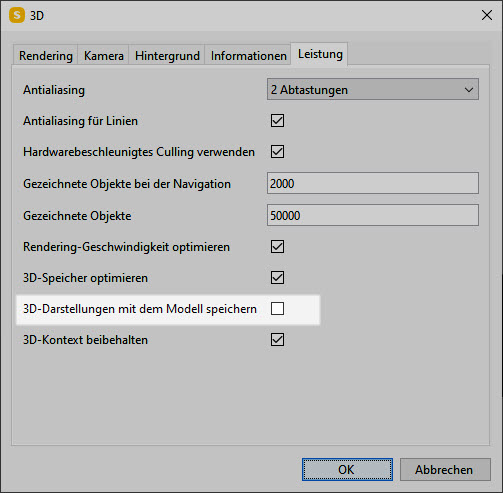Switch to the Rendering tab
This screenshot has width=503, height=493.
tap(46, 55)
